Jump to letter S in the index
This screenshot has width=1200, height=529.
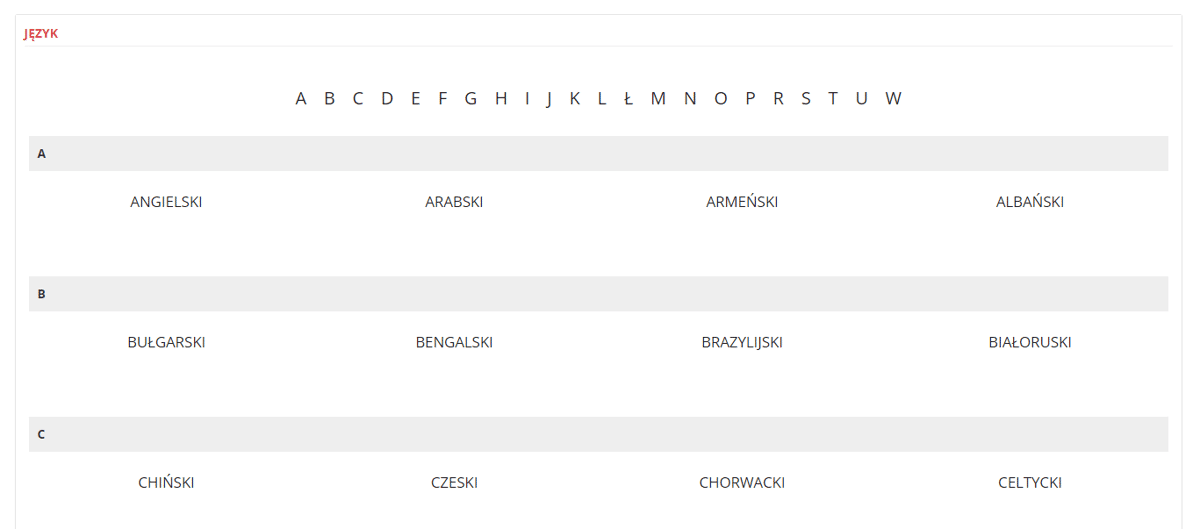[x=806, y=98]
